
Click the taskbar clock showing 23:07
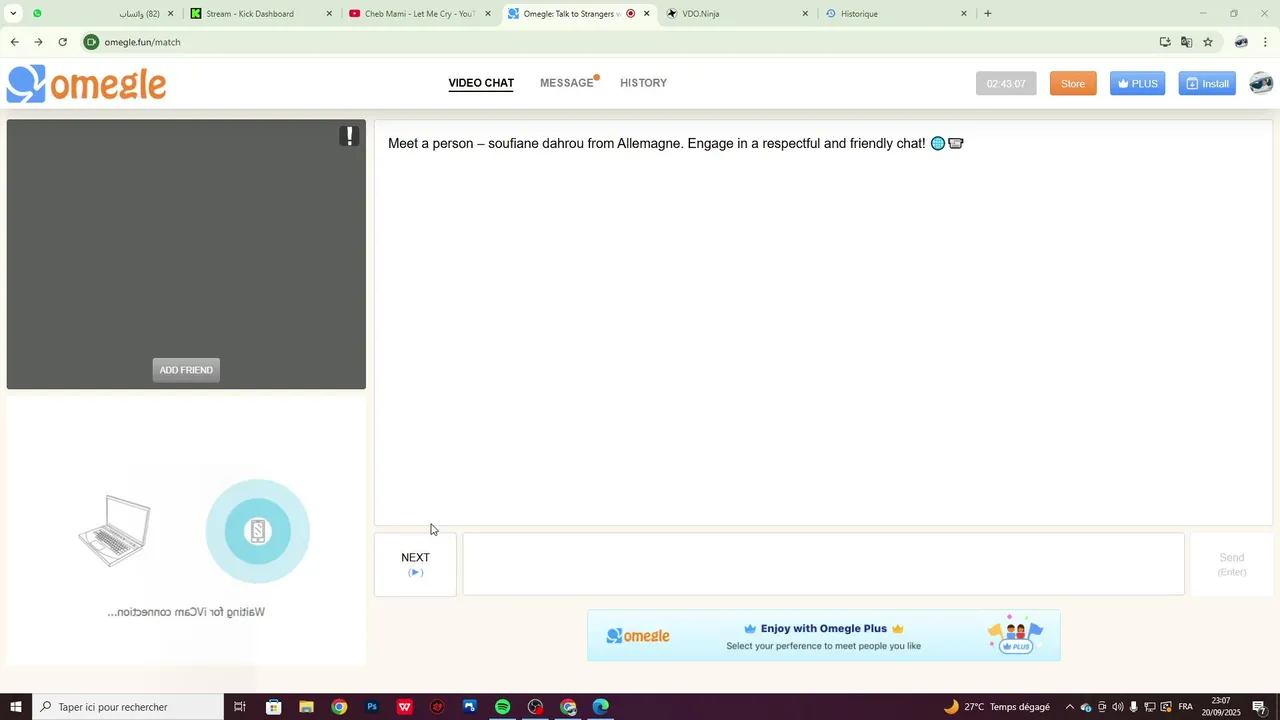pyautogui.click(x=1220, y=707)
